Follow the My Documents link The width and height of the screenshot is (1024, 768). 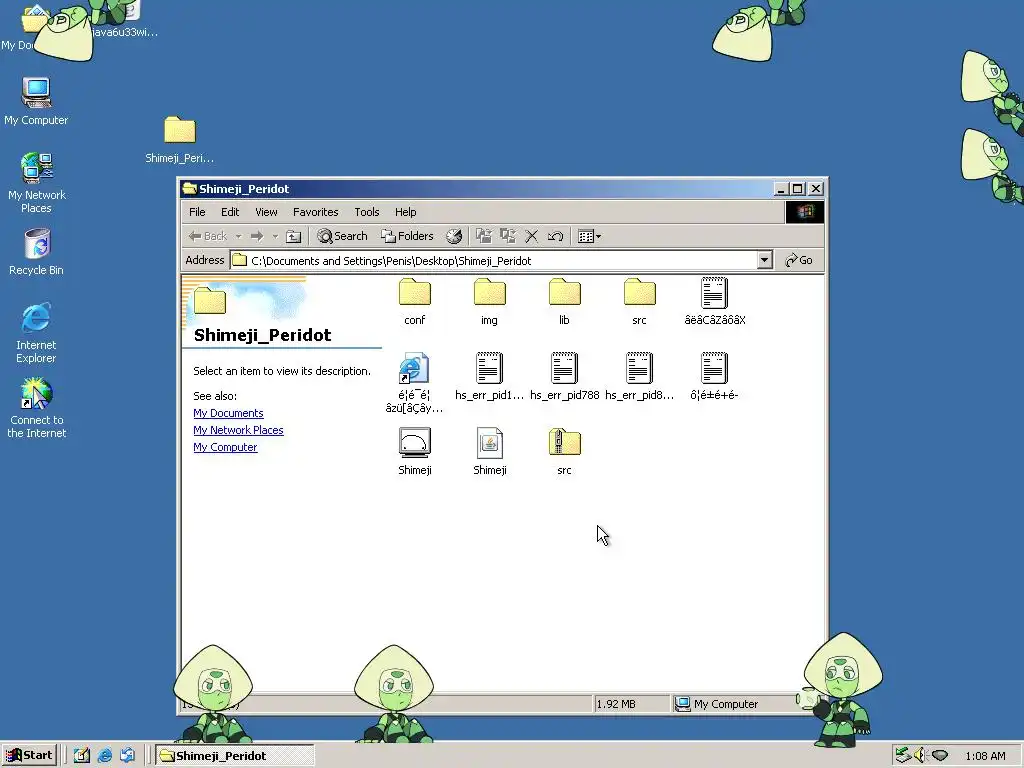(x=229, y=413)
